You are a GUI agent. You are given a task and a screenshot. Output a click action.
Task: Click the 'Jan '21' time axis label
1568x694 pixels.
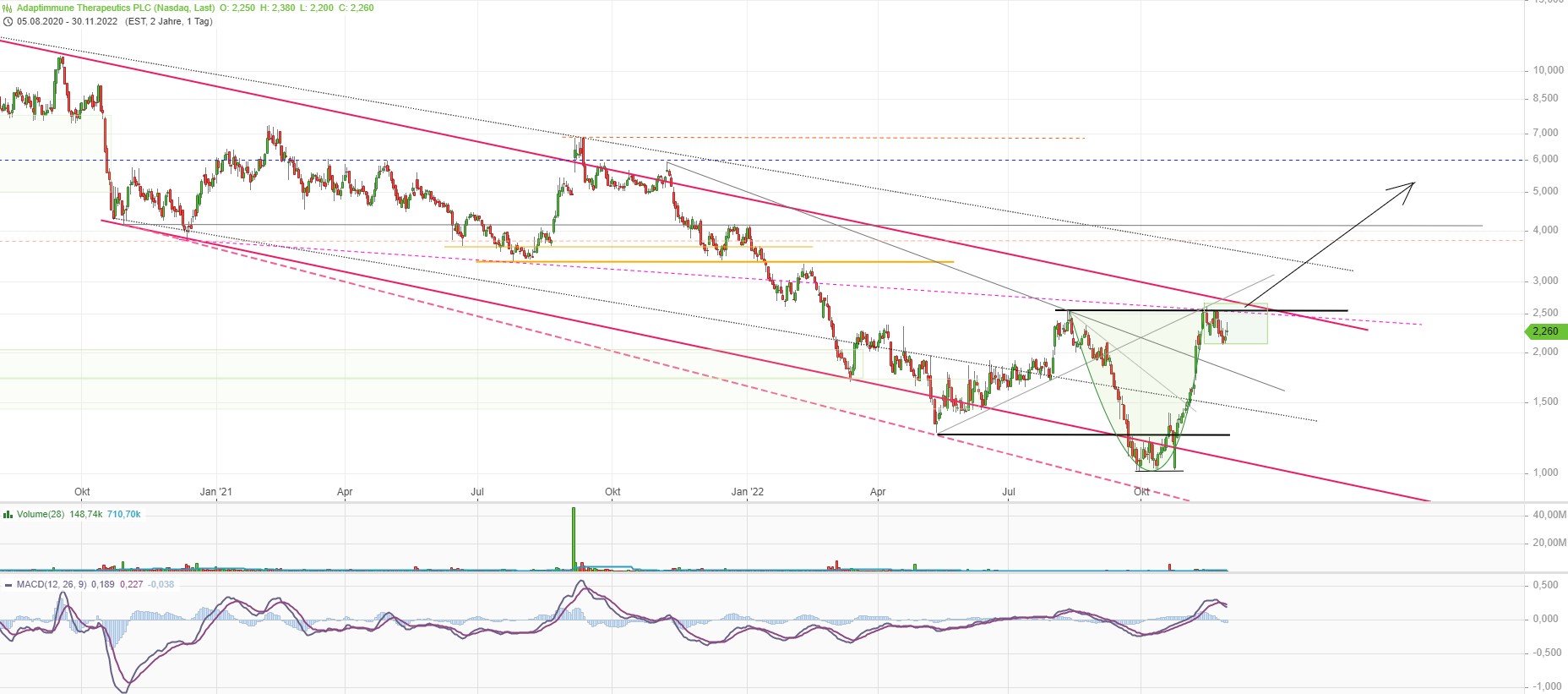[216, 492]
